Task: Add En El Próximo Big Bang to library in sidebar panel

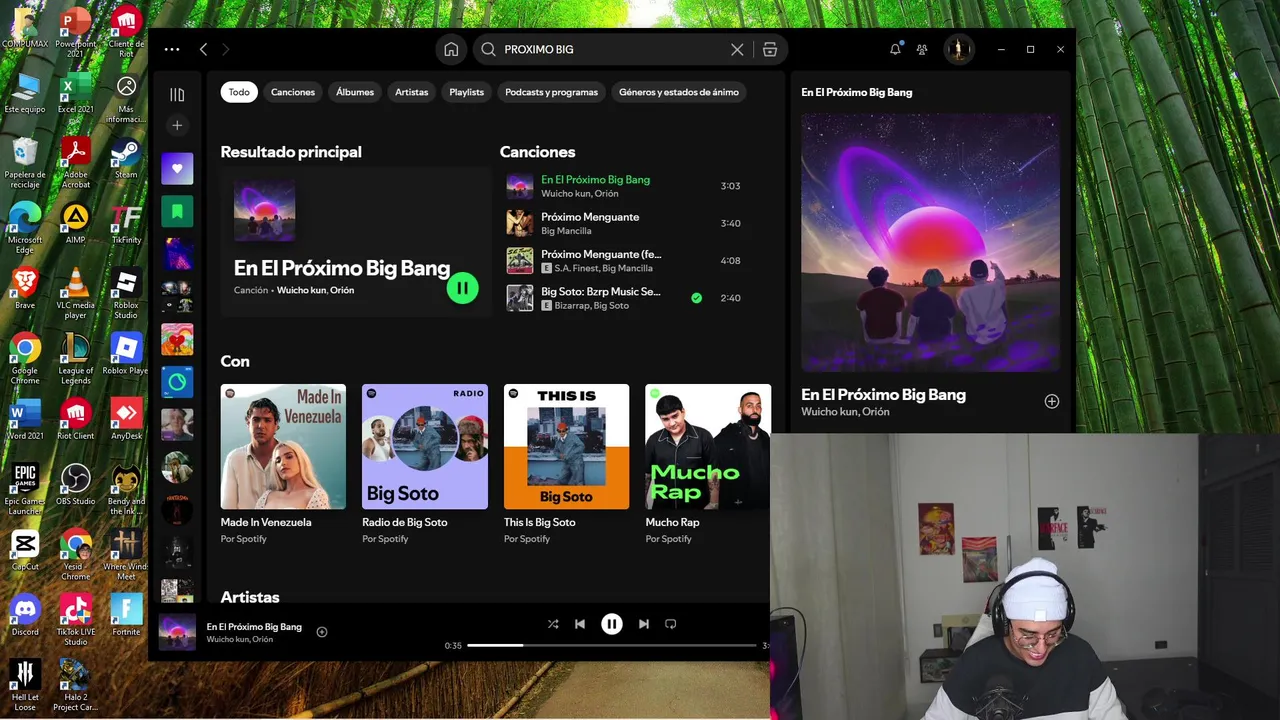Action: pos(1051,401)
